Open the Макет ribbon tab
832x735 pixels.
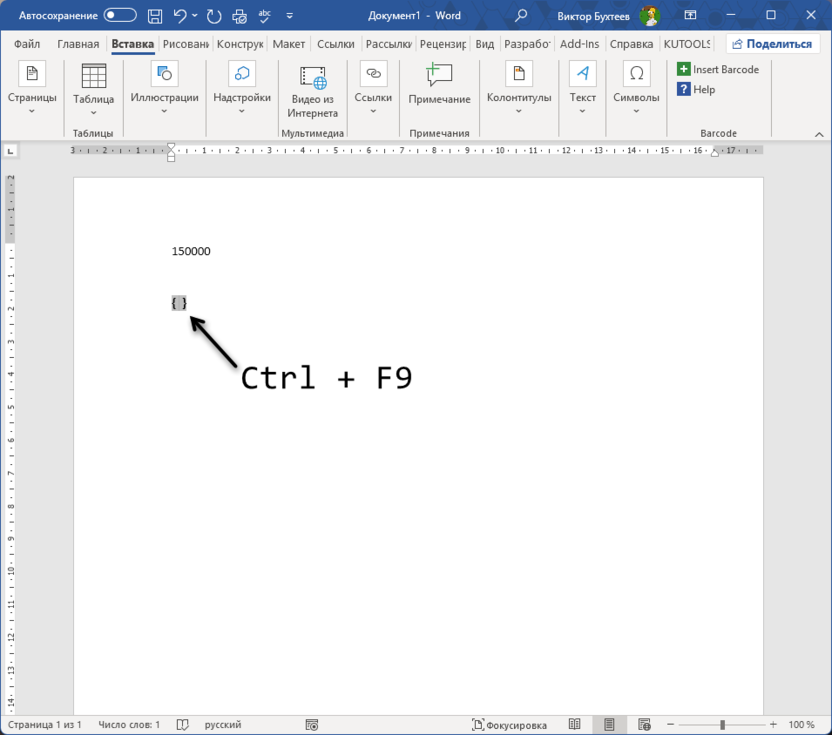tap(289, 44)
